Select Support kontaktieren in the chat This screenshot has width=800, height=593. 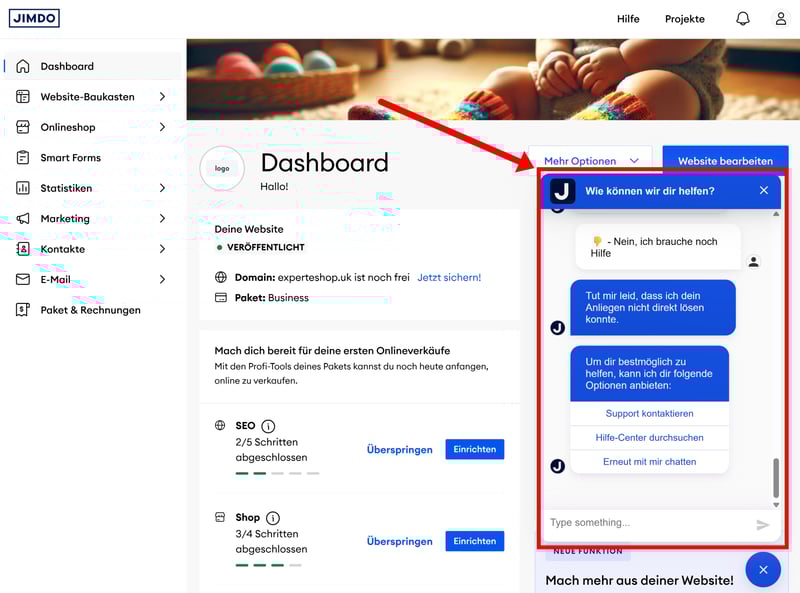tap(649, 413)
